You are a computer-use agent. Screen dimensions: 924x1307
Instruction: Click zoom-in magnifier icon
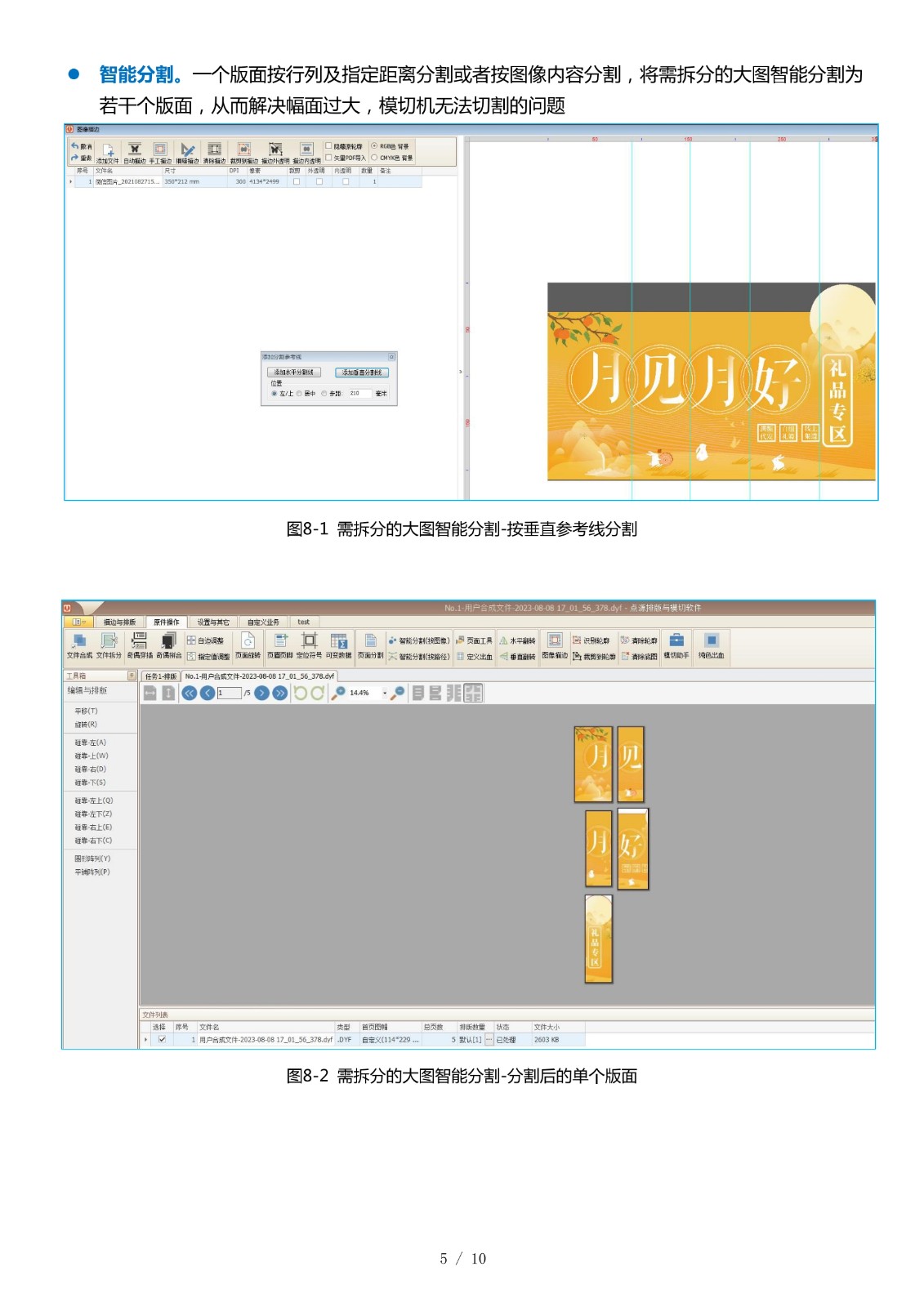coord(338,693)
